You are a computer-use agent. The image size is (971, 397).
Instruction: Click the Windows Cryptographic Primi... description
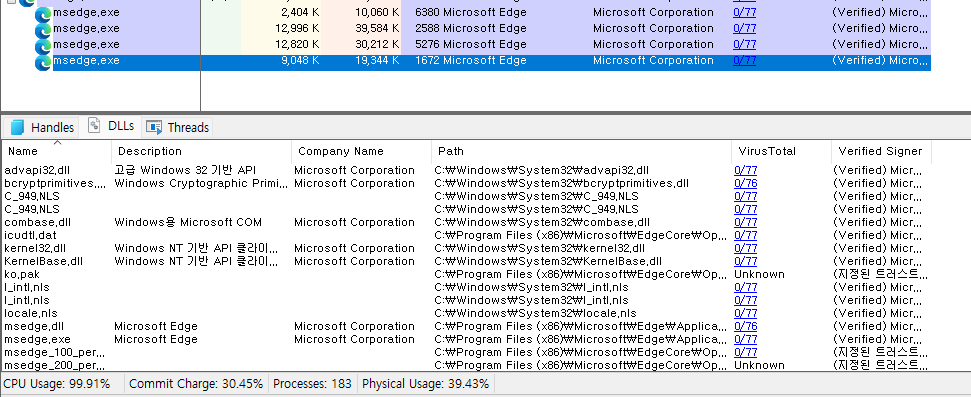click(x=201, y=183)
